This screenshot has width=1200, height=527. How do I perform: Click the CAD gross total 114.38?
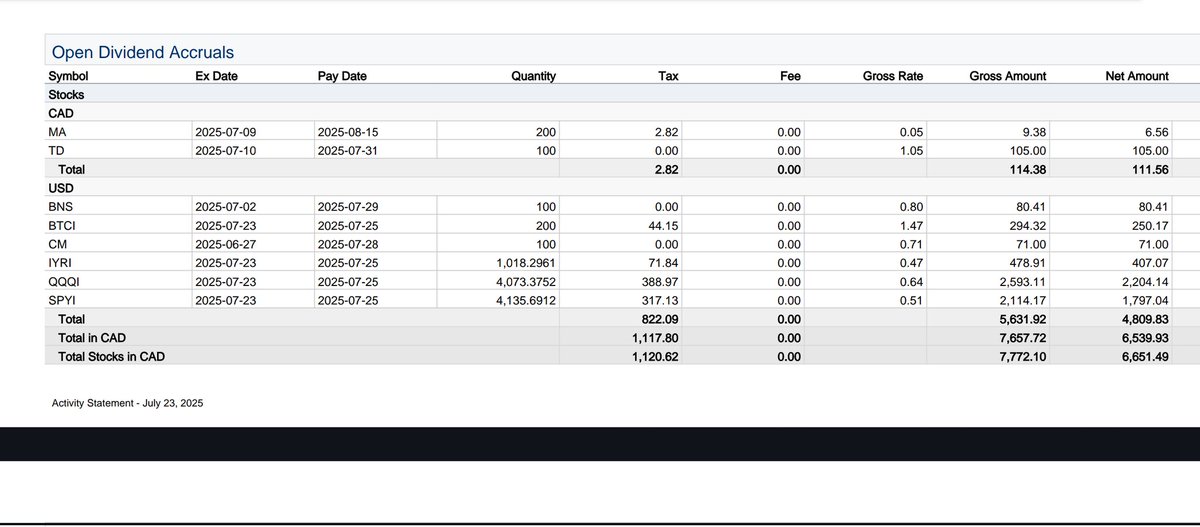click(1028, 170)
